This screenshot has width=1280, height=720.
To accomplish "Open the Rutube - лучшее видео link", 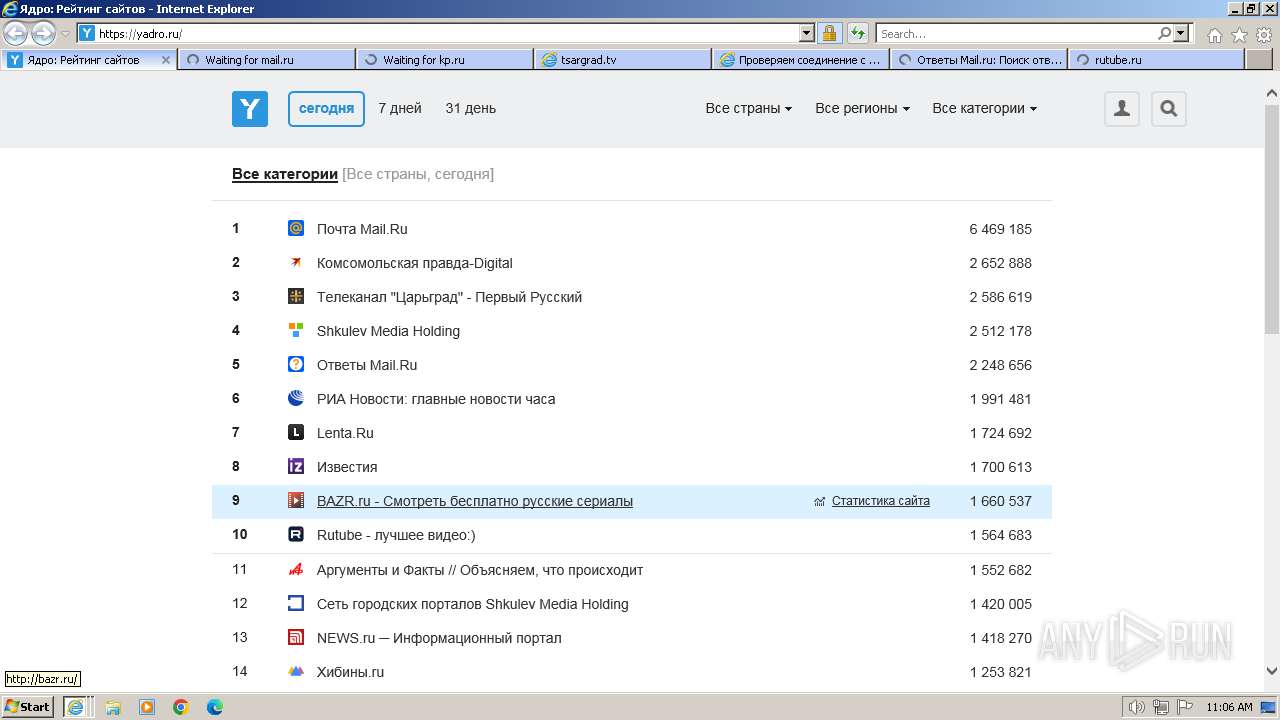I will point(396,535).
